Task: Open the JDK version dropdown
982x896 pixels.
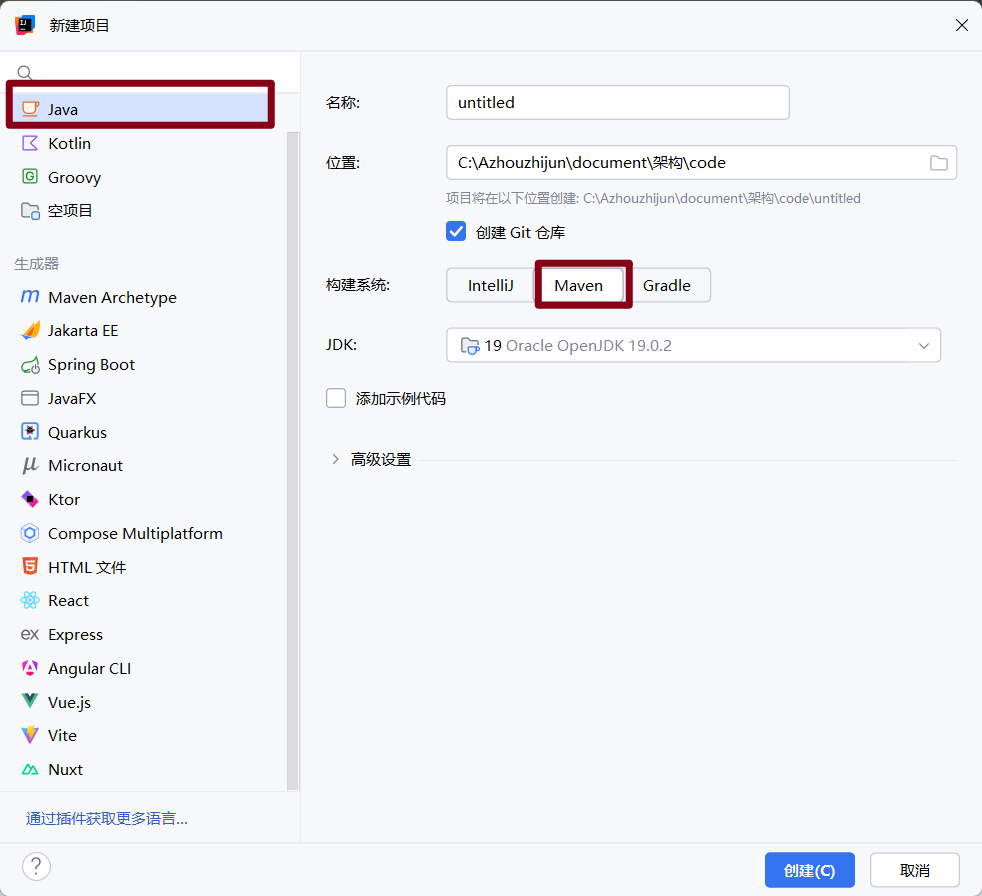Action: point(693,345)
